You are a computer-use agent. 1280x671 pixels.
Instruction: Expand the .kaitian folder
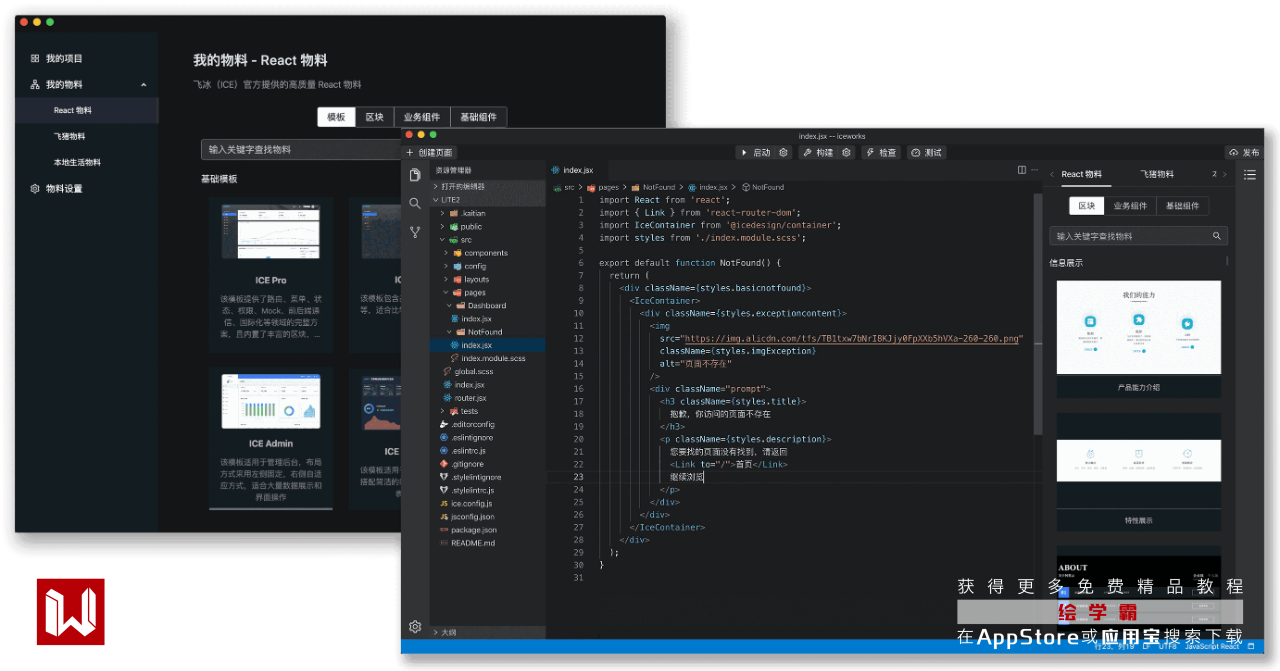click(488, 213)
